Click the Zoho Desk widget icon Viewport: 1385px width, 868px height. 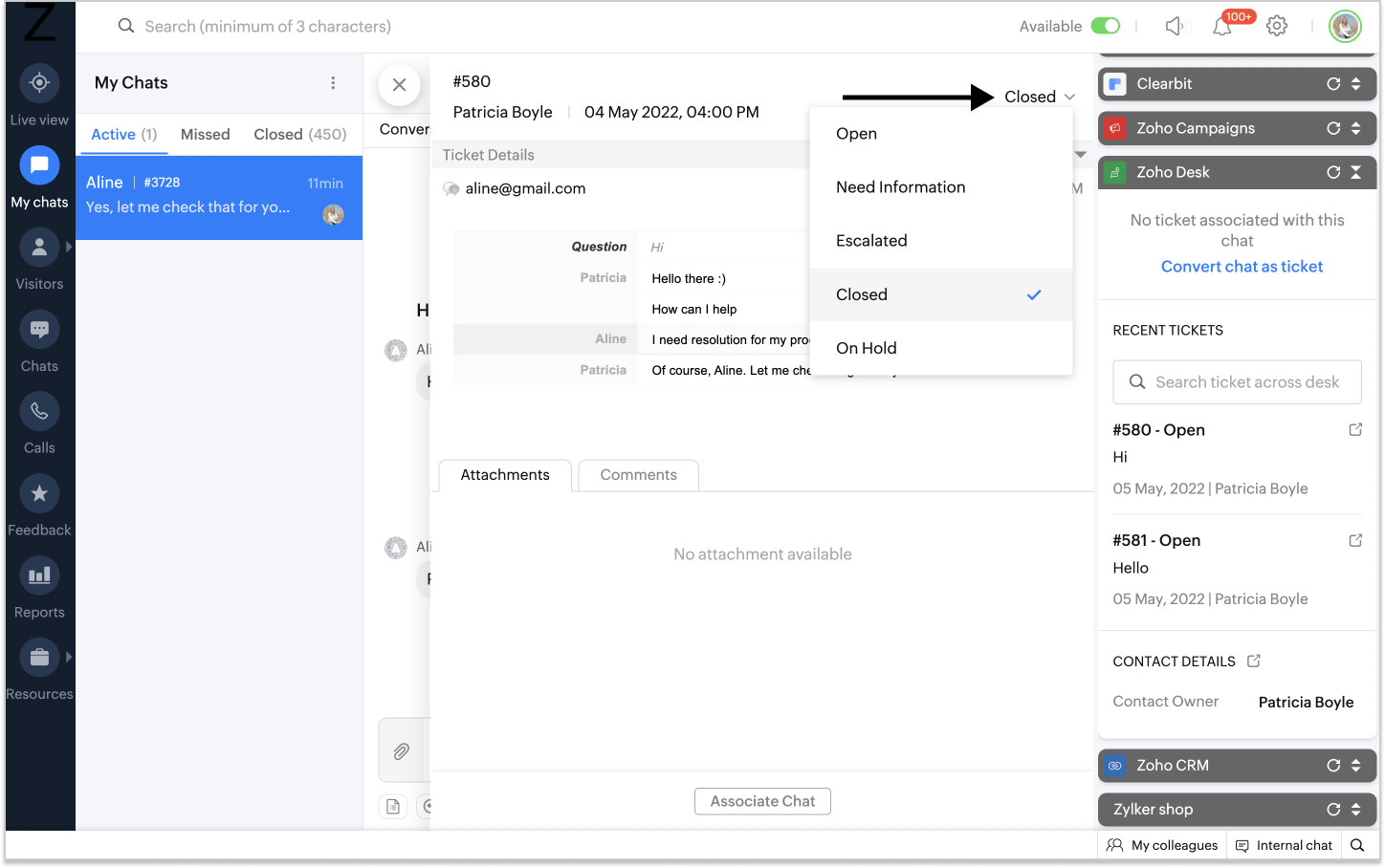point(1115,172)
